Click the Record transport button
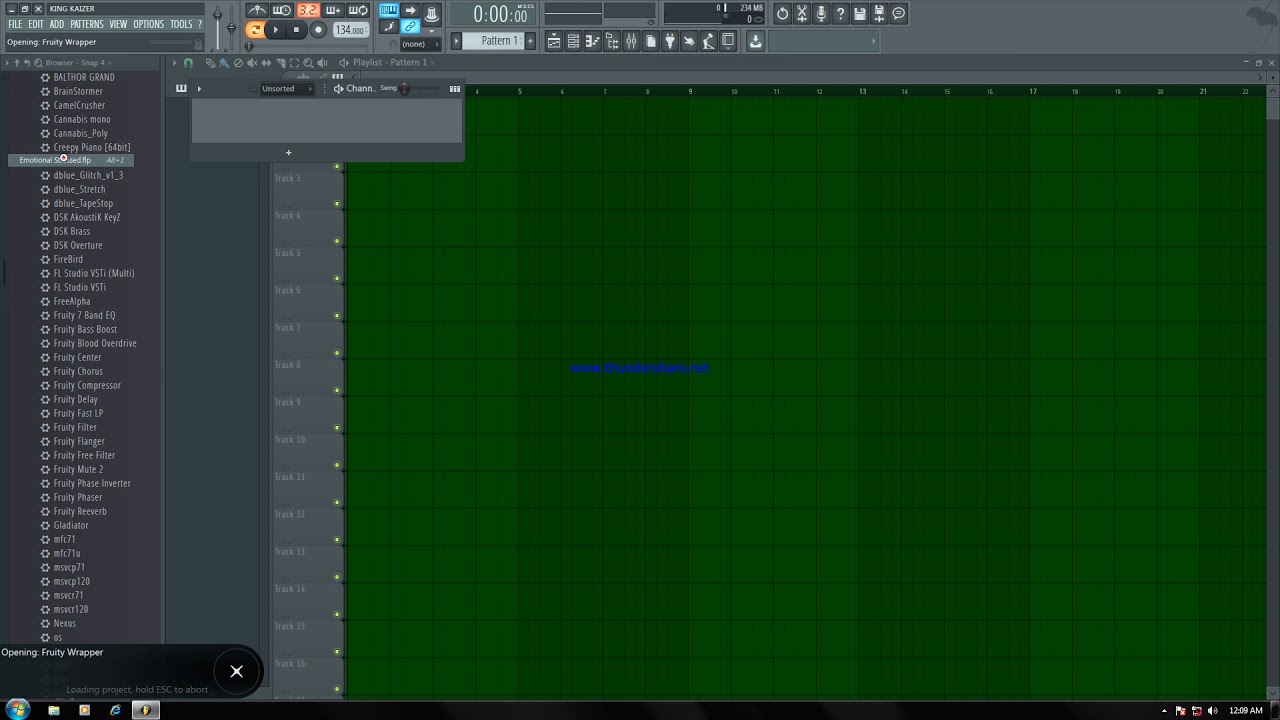This screenshot has width=1280, height=720. 318,30
